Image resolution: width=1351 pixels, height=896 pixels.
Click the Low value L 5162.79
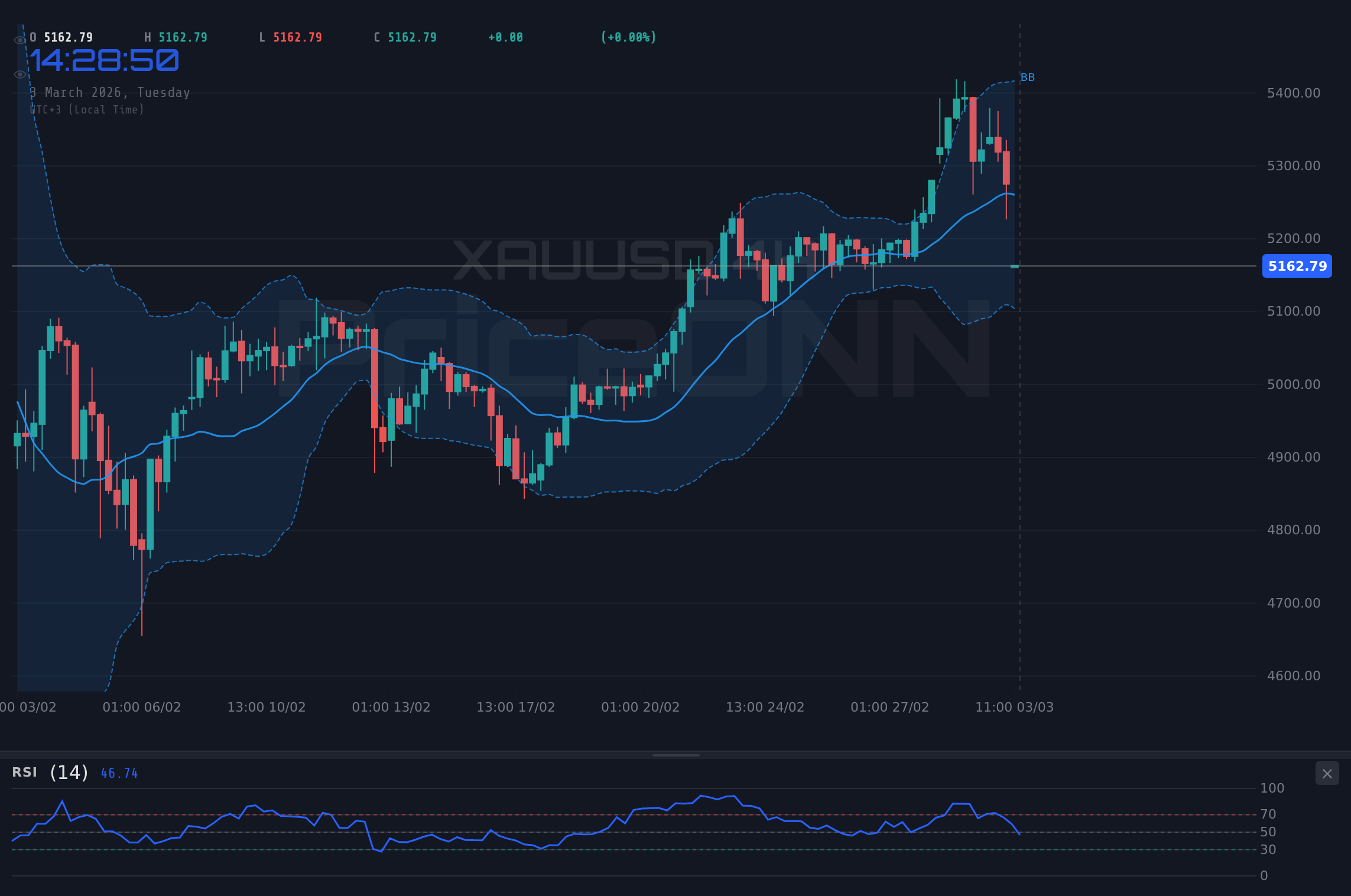[290, 37]
